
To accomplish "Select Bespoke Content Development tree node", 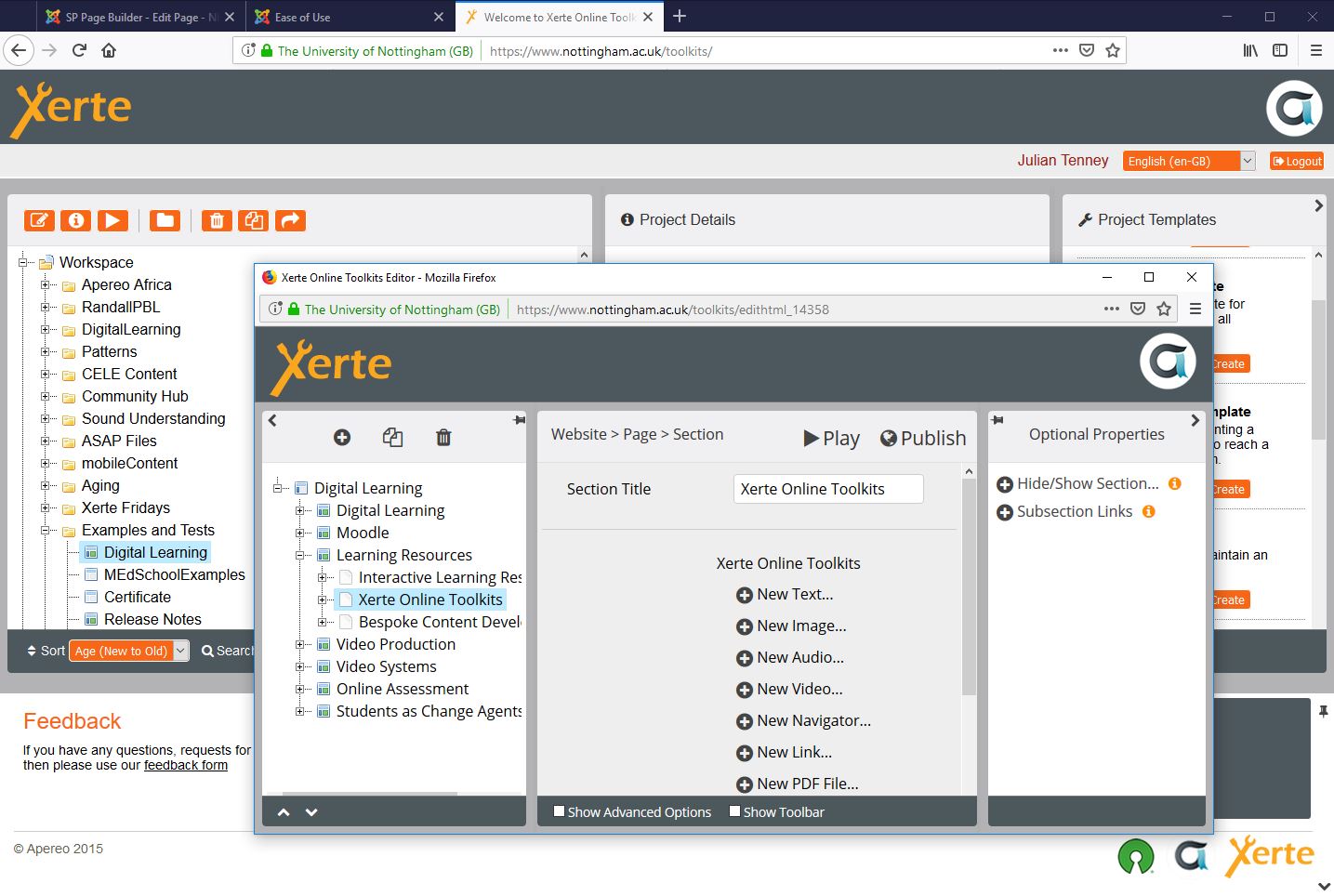I will coord(439,622).
